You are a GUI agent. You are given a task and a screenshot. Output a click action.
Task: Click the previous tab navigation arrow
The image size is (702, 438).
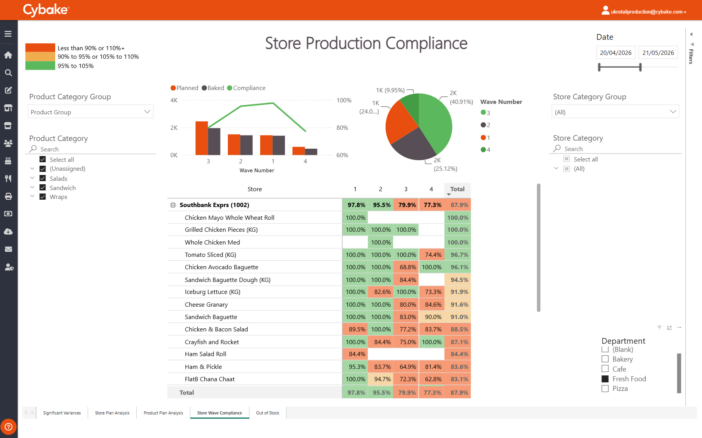point(26,412)
